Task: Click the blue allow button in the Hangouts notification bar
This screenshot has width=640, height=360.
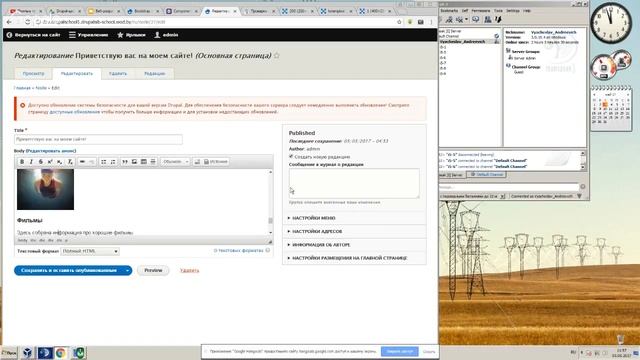Action: click(x=400, y=351)
